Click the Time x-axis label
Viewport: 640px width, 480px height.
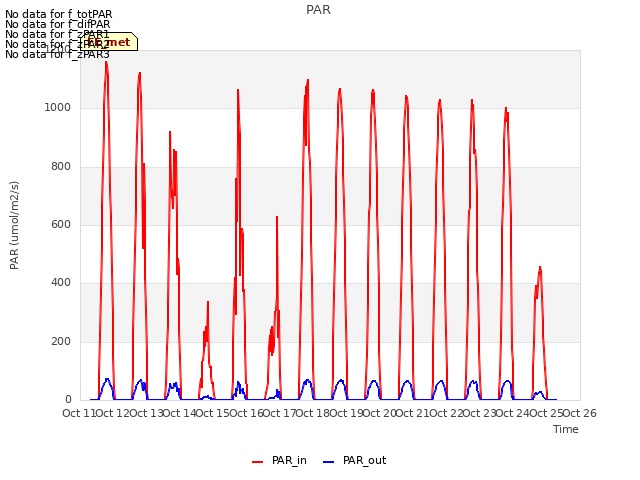click(x=565, y=429)
